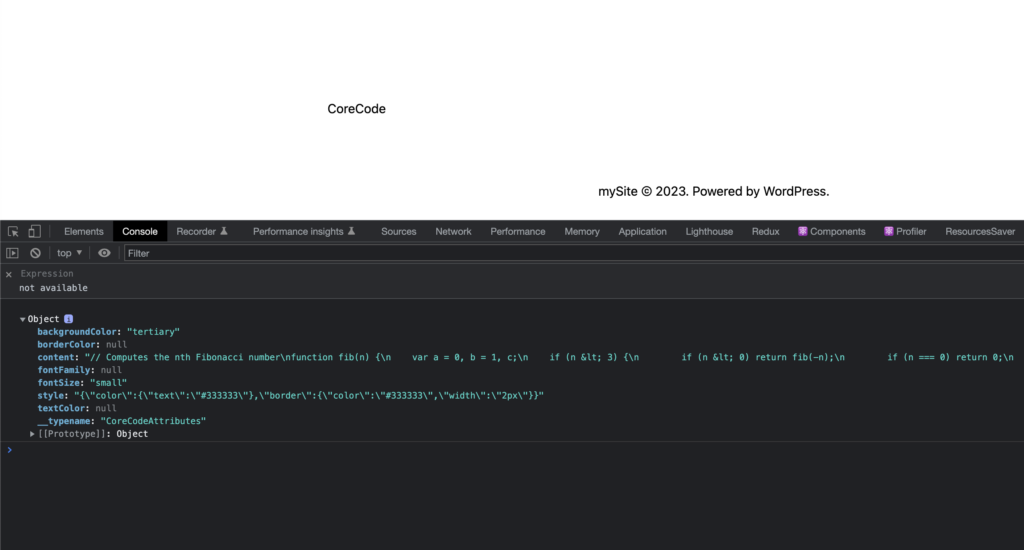Select the Console tab
The image size is (1024, 550).
tap(140, 231)
